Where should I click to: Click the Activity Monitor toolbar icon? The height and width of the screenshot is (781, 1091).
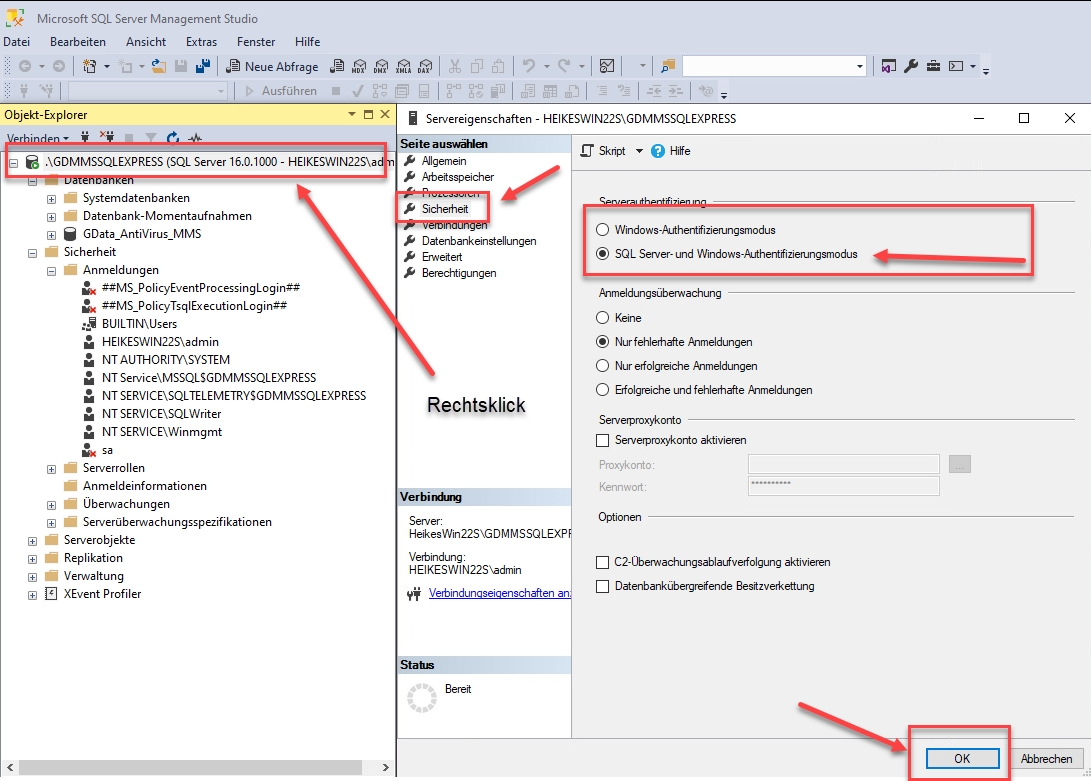click(607, 66)
